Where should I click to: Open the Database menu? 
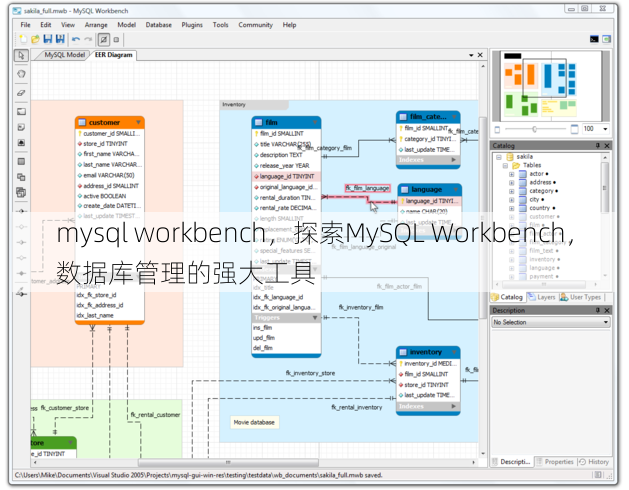[x=158, y=25]
